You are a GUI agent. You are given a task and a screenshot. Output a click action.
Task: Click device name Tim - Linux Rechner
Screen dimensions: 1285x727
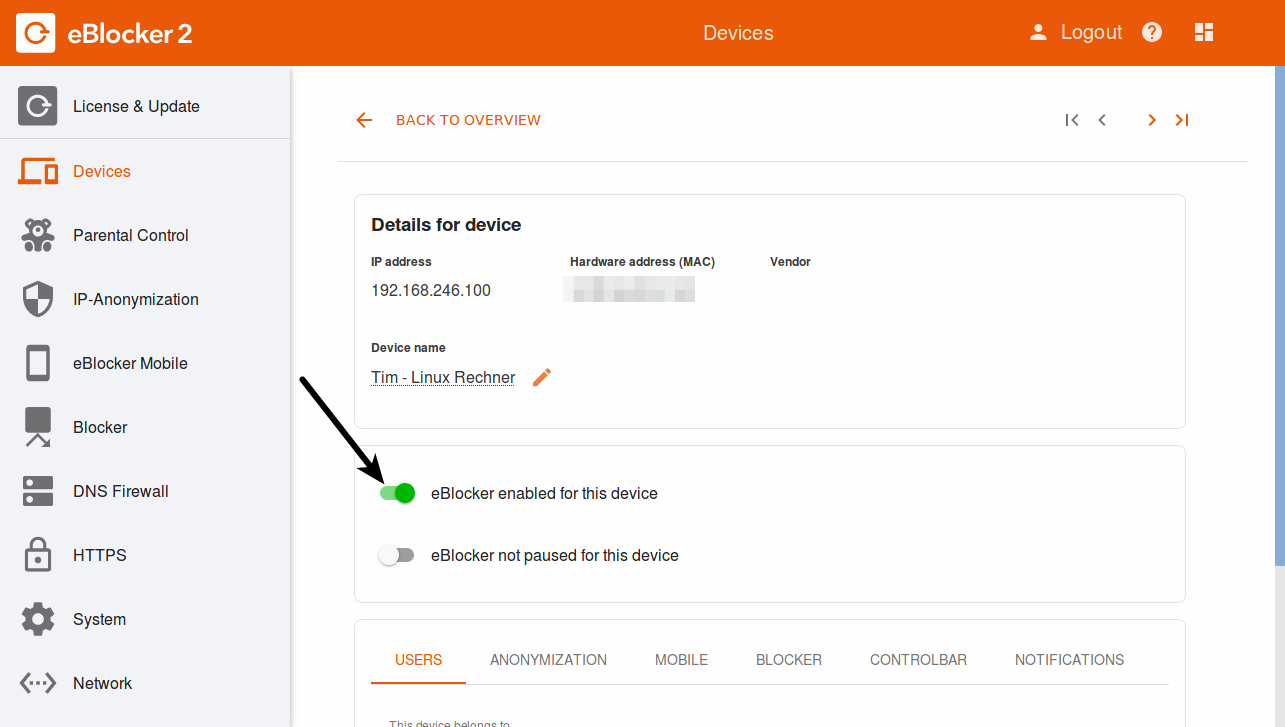(x=443, y=378)
